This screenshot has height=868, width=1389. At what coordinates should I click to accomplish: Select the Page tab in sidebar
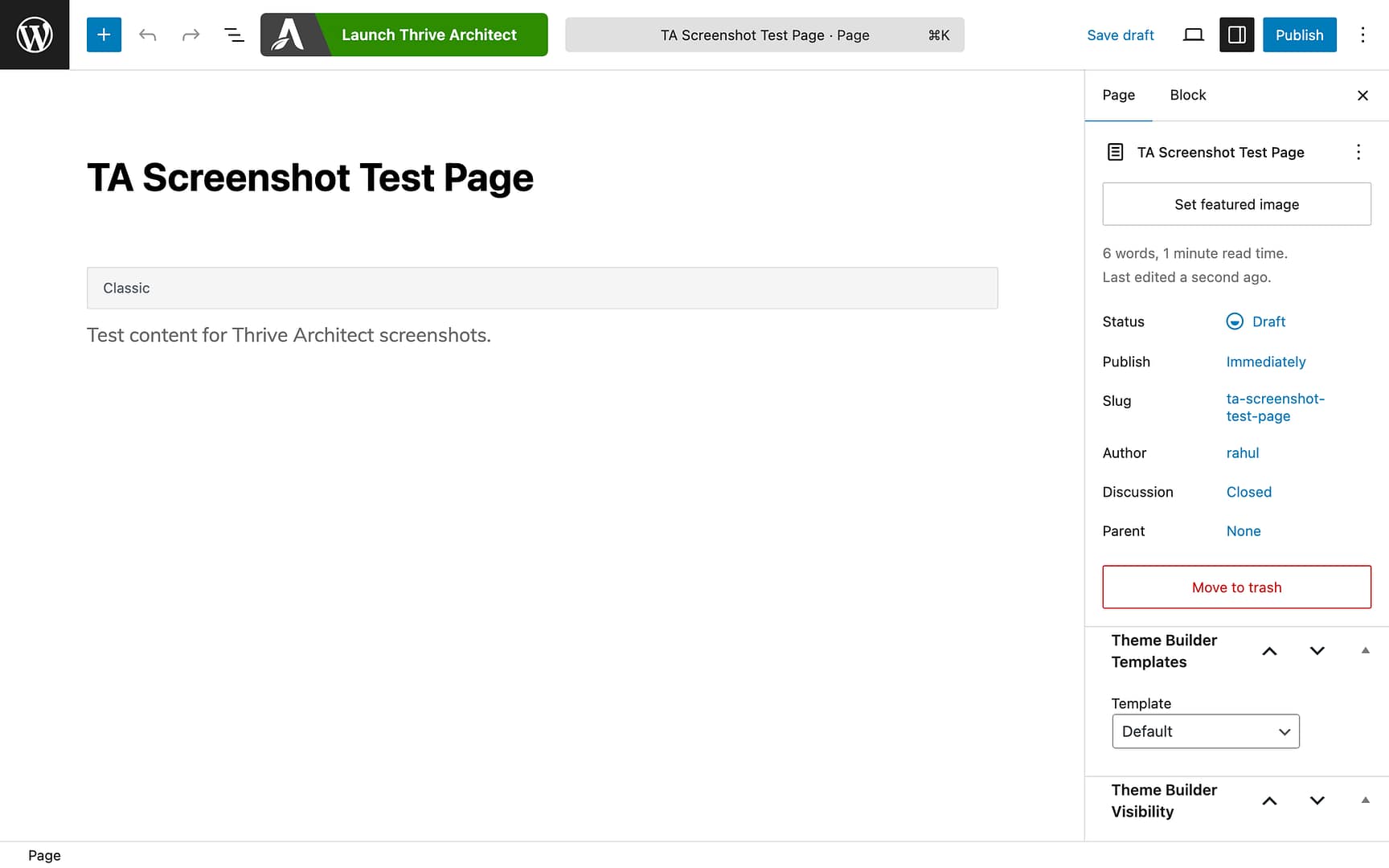point(1118,95)
